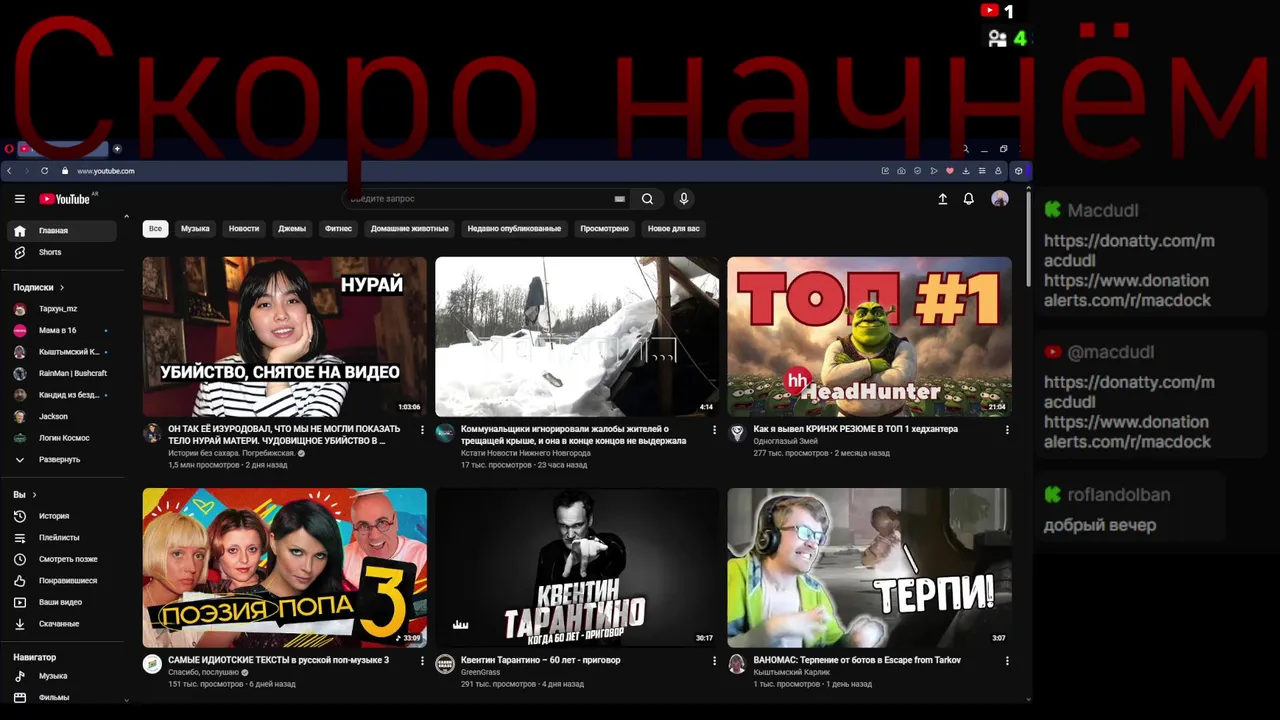The image size is (1280, 720).
Task: Open Понравившиеся in sidebar
Action: click(62, 581)
